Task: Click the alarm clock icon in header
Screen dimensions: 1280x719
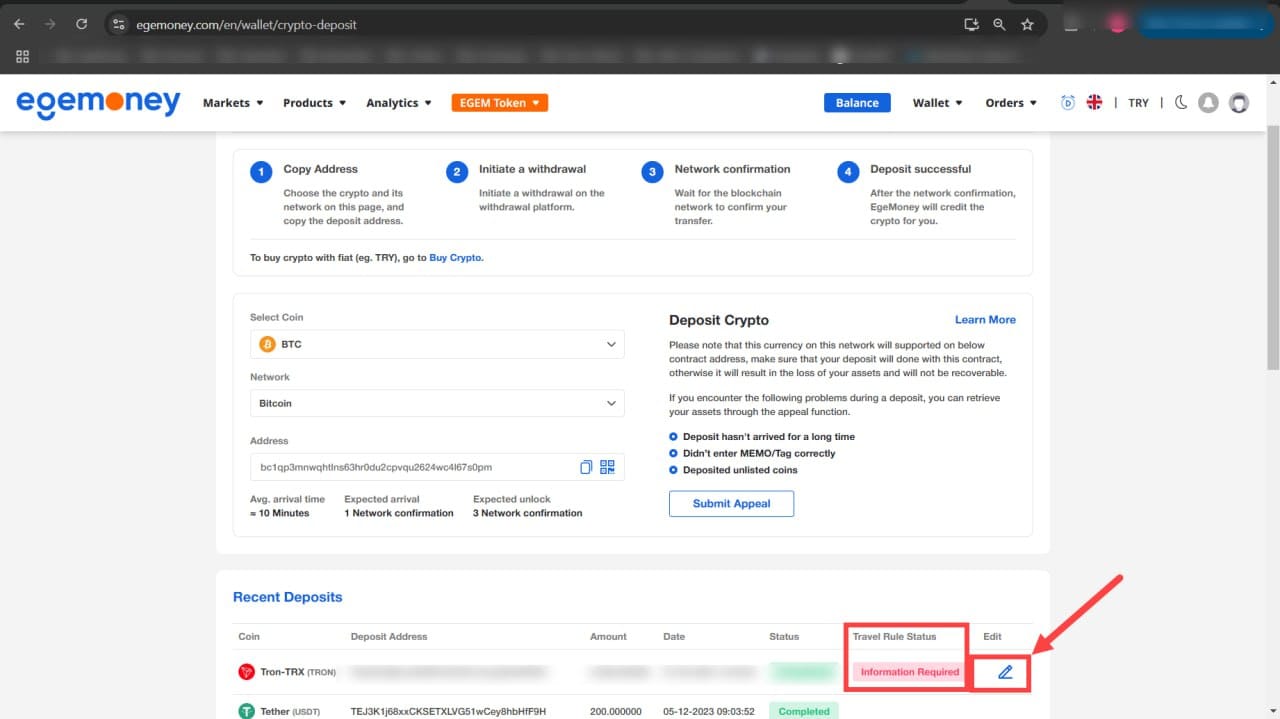Action: [x=1067, y=102]
